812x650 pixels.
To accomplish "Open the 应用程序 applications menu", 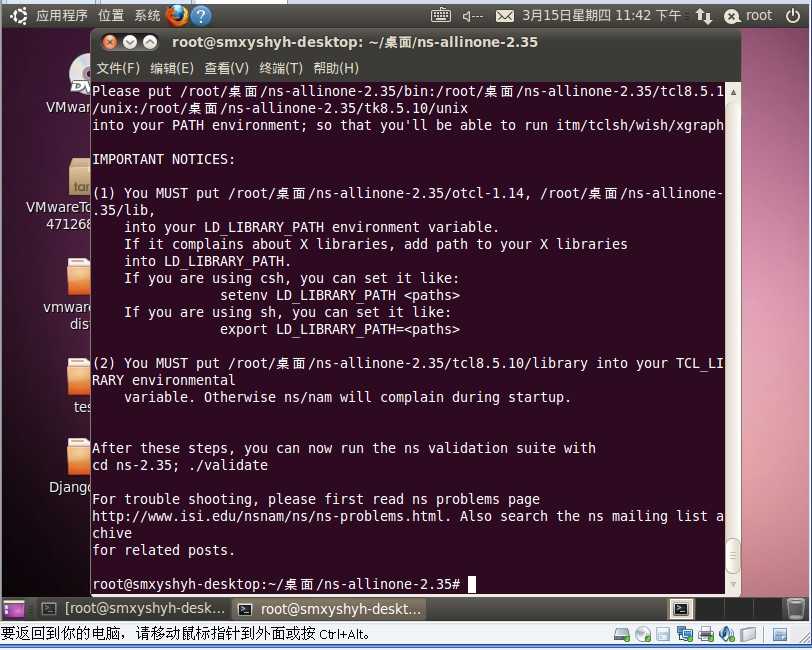I will click(x=62, y=16).
